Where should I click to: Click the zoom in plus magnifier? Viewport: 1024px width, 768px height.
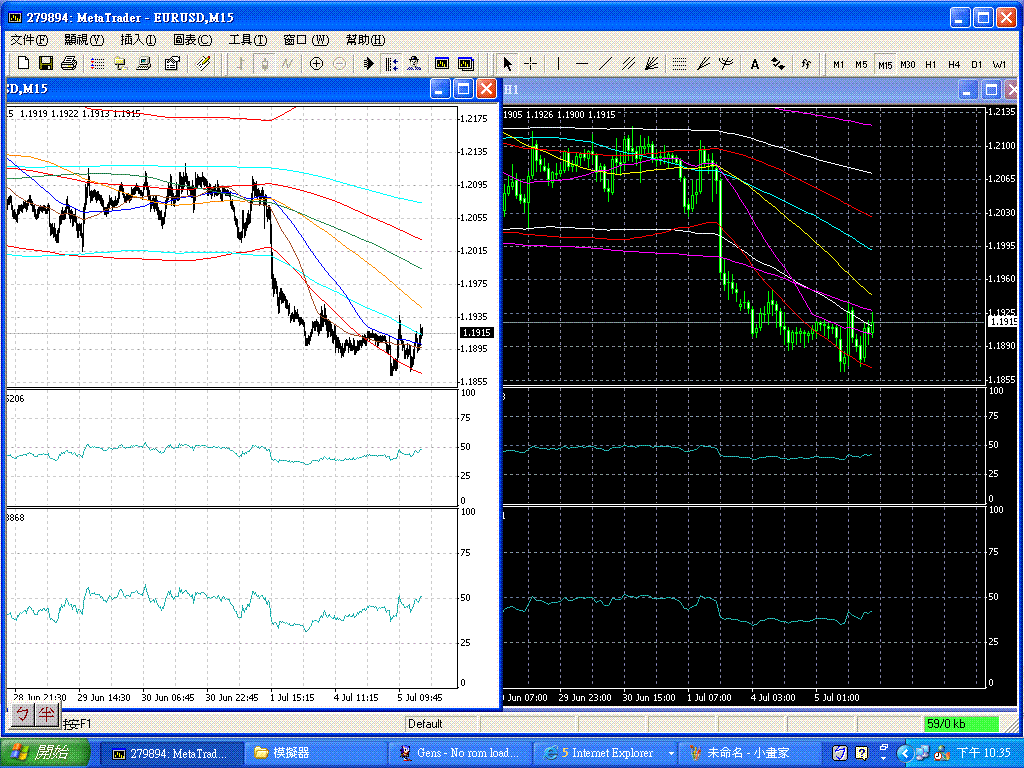(316, 63)
